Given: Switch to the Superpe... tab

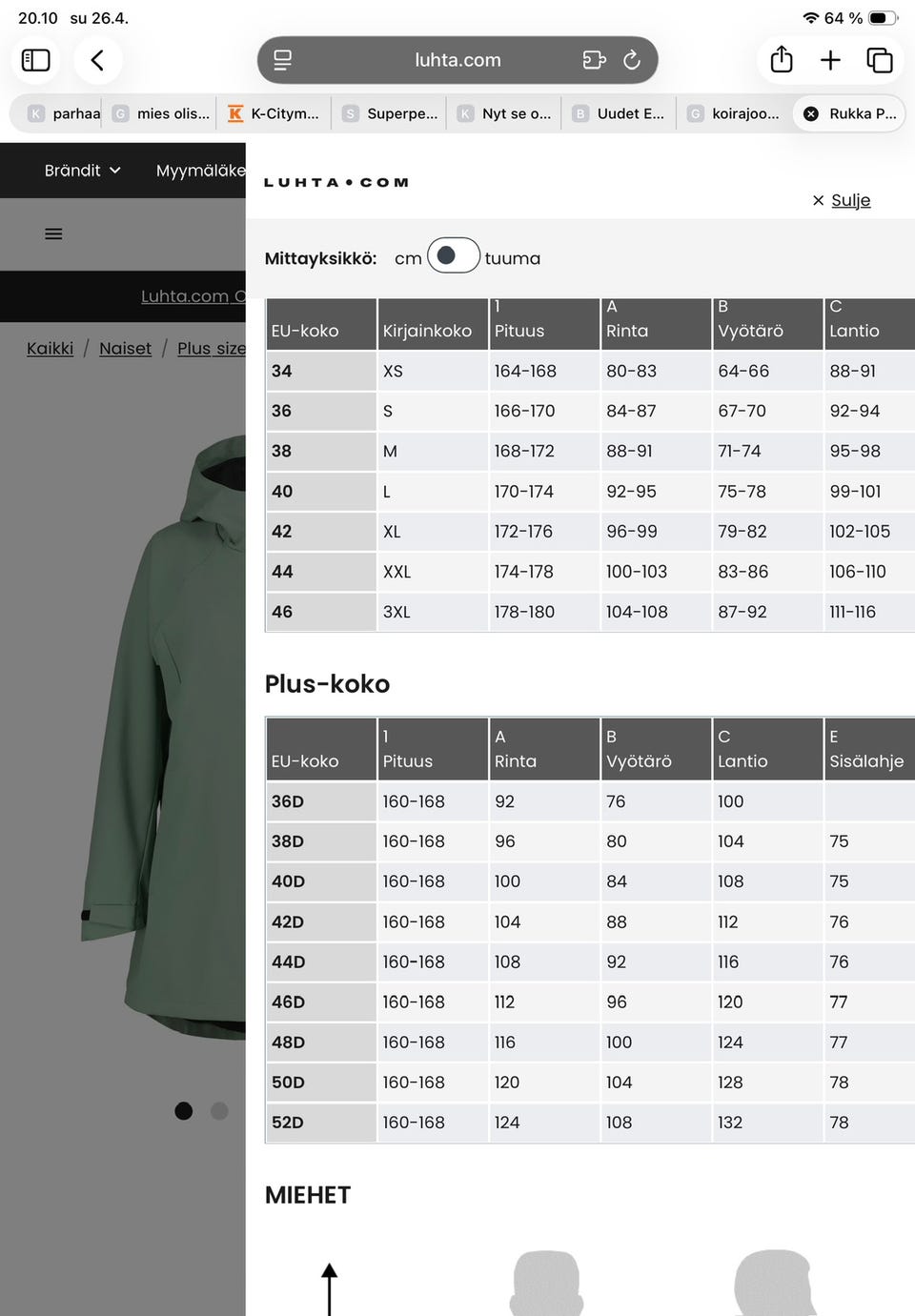Looking at the screenshot, I should pyautogui.click(x=390, y=113).
